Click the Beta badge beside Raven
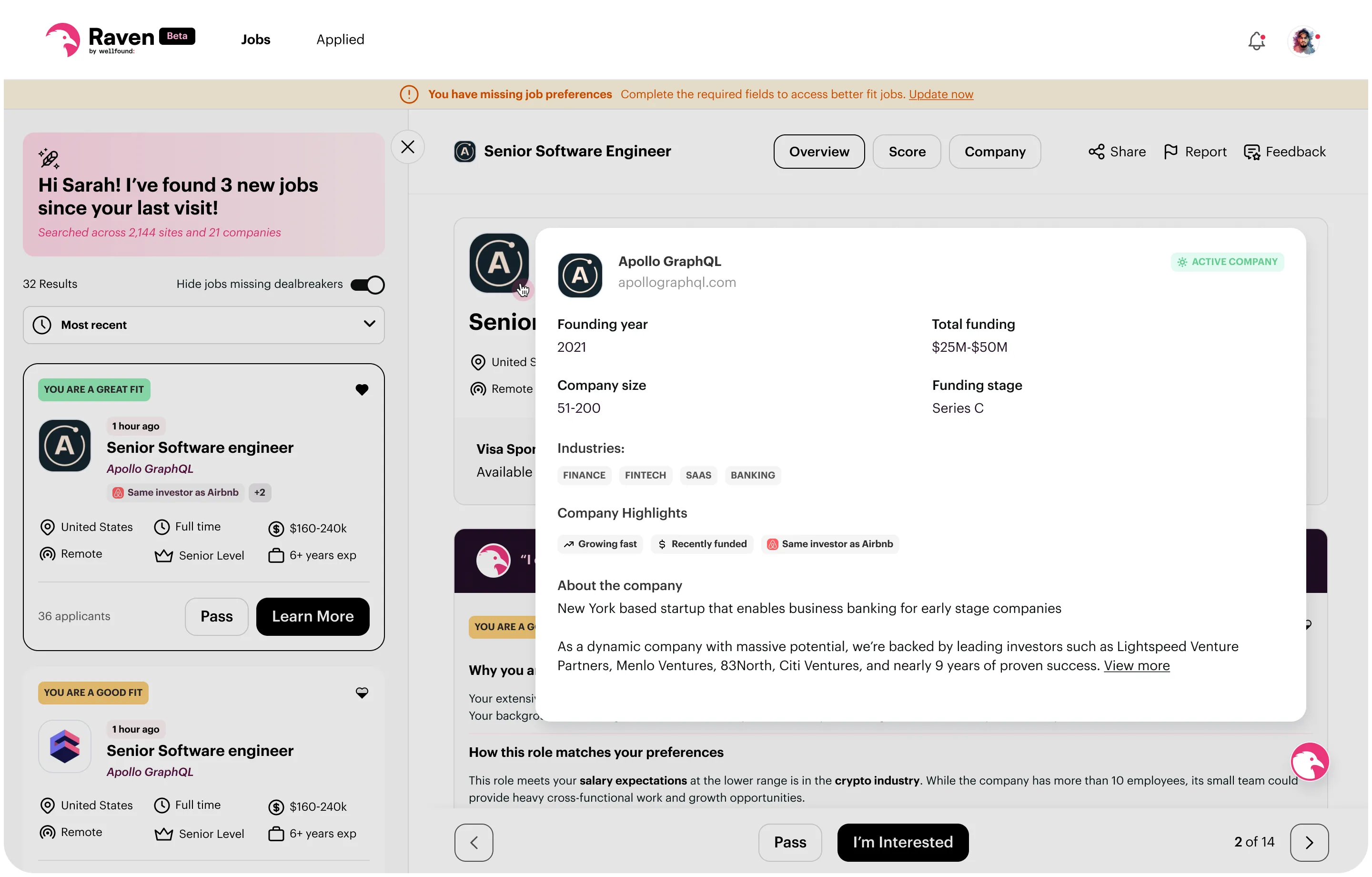This screenshot has width=1372, height=877. 177,36
